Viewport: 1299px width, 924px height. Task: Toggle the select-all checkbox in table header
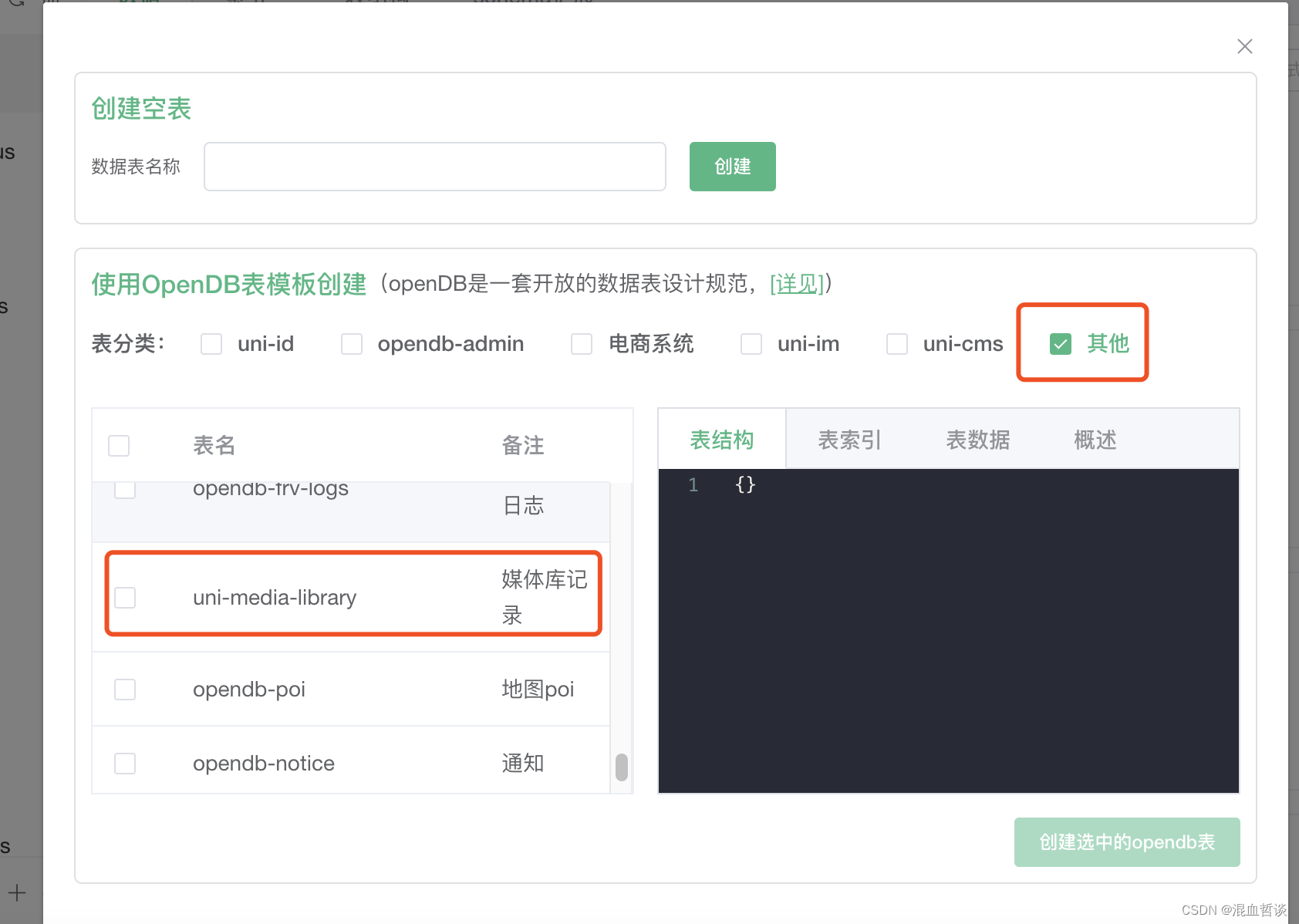(119, 445)
